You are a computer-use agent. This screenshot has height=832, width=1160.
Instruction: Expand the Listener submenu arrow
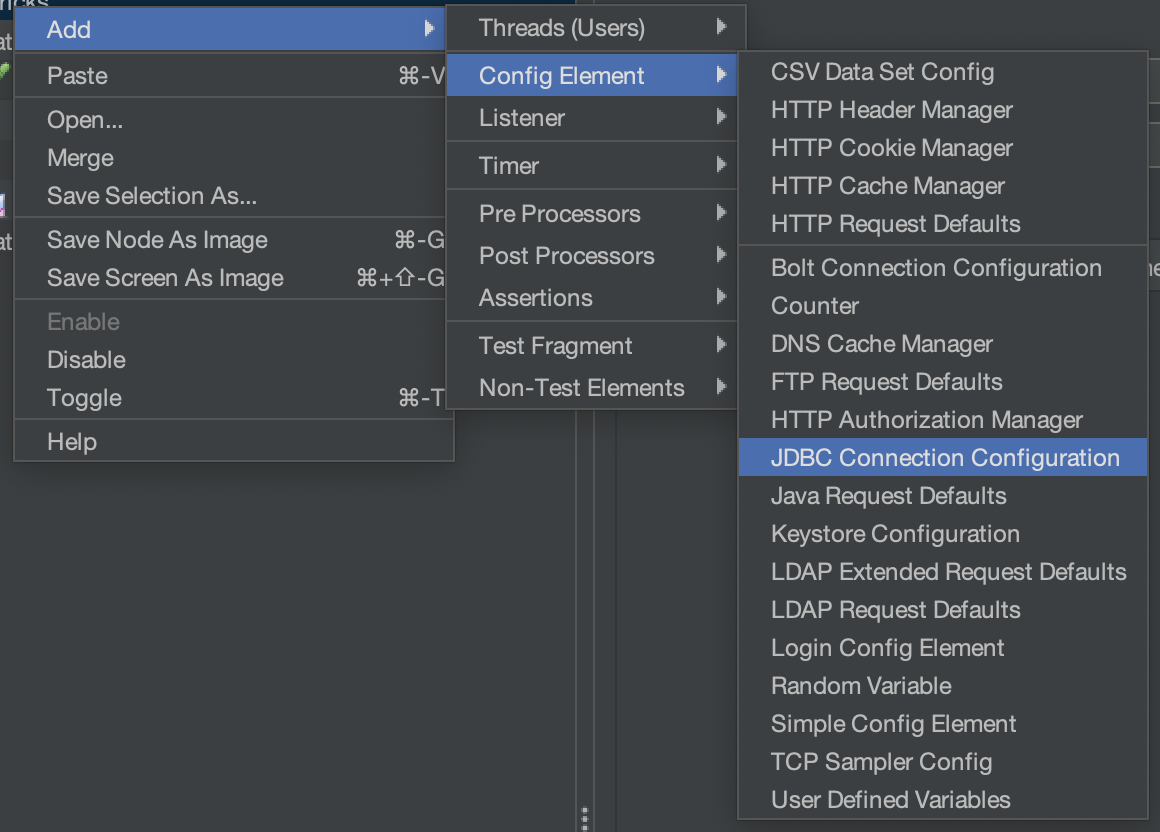721,117
